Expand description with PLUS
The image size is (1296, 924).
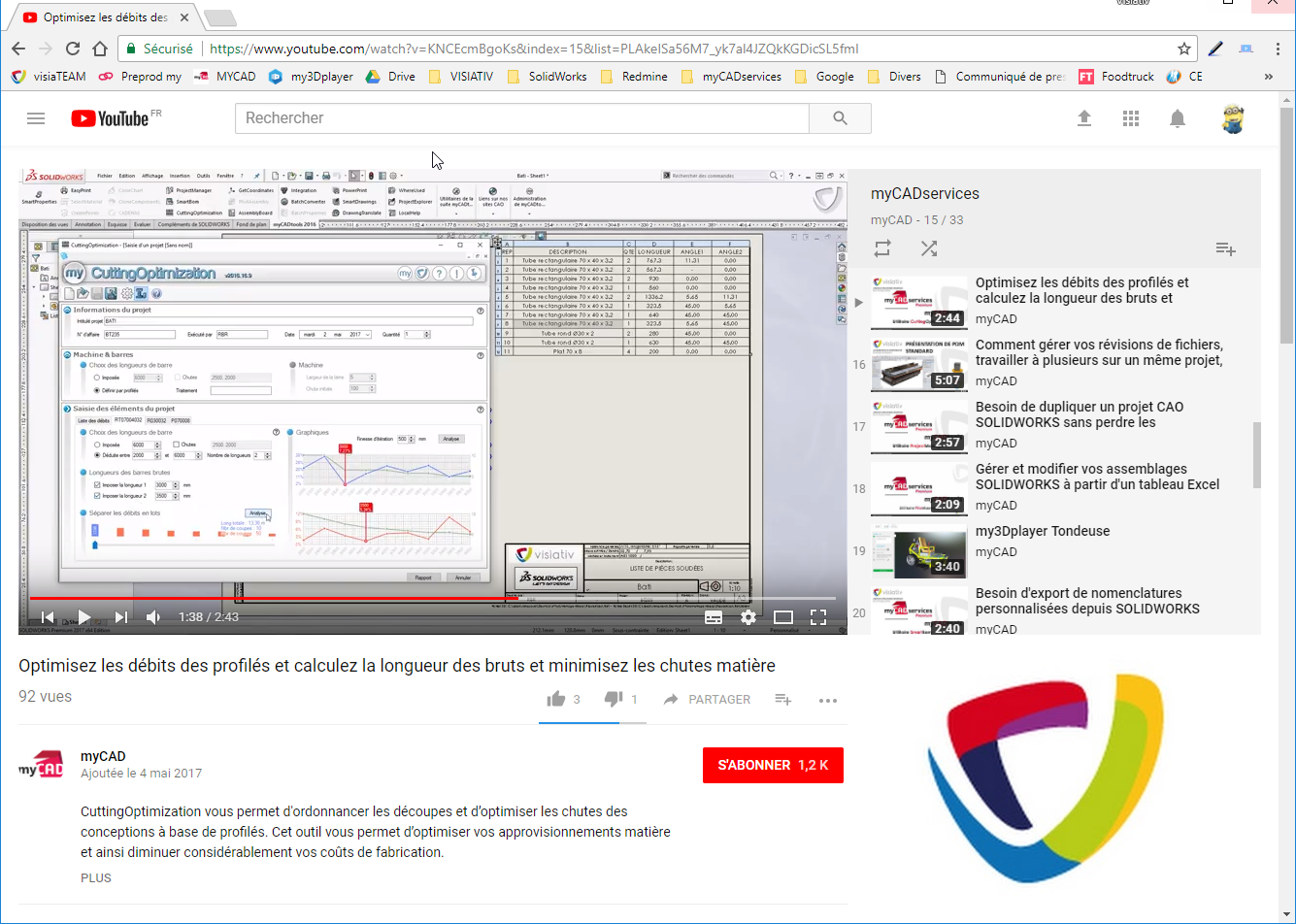click(x=96, y=877)
